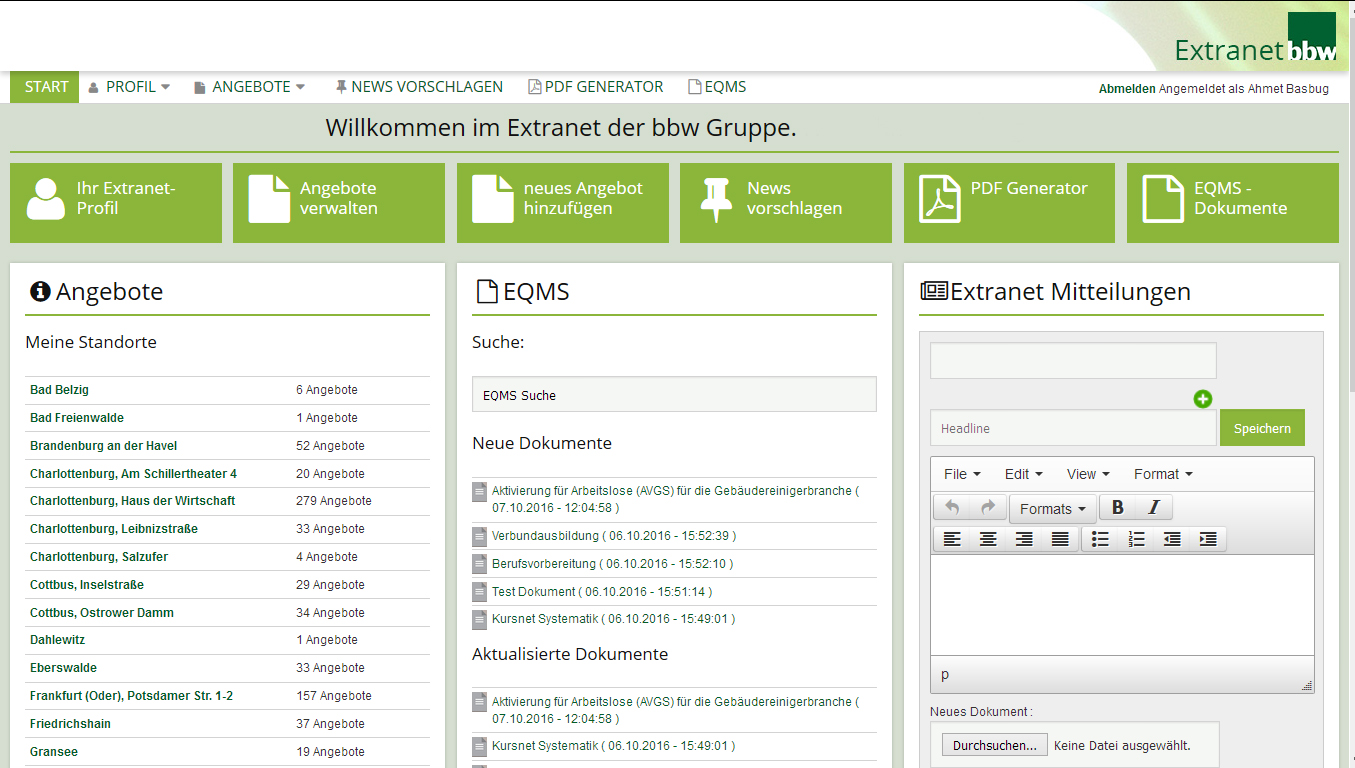Open the EQMS - Dokumente tile
The height and width of the screenshot is (768, 1355).
(x=1233, y=203)
